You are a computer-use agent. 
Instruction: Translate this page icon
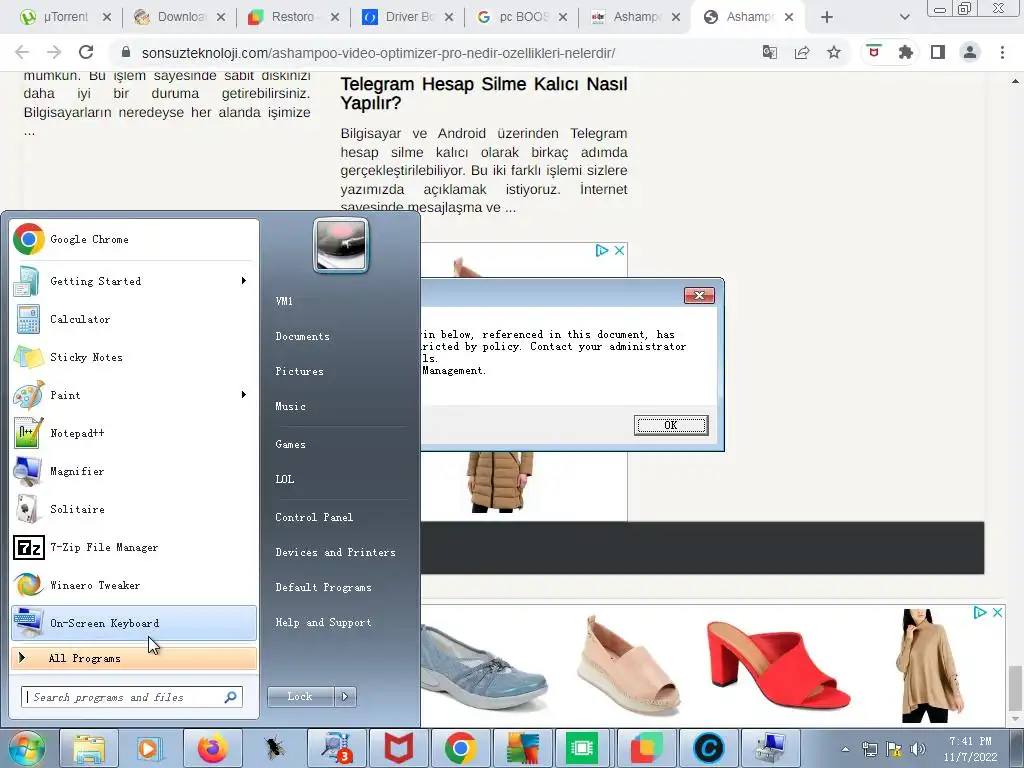pyautogui.click(x=770, y=52)
